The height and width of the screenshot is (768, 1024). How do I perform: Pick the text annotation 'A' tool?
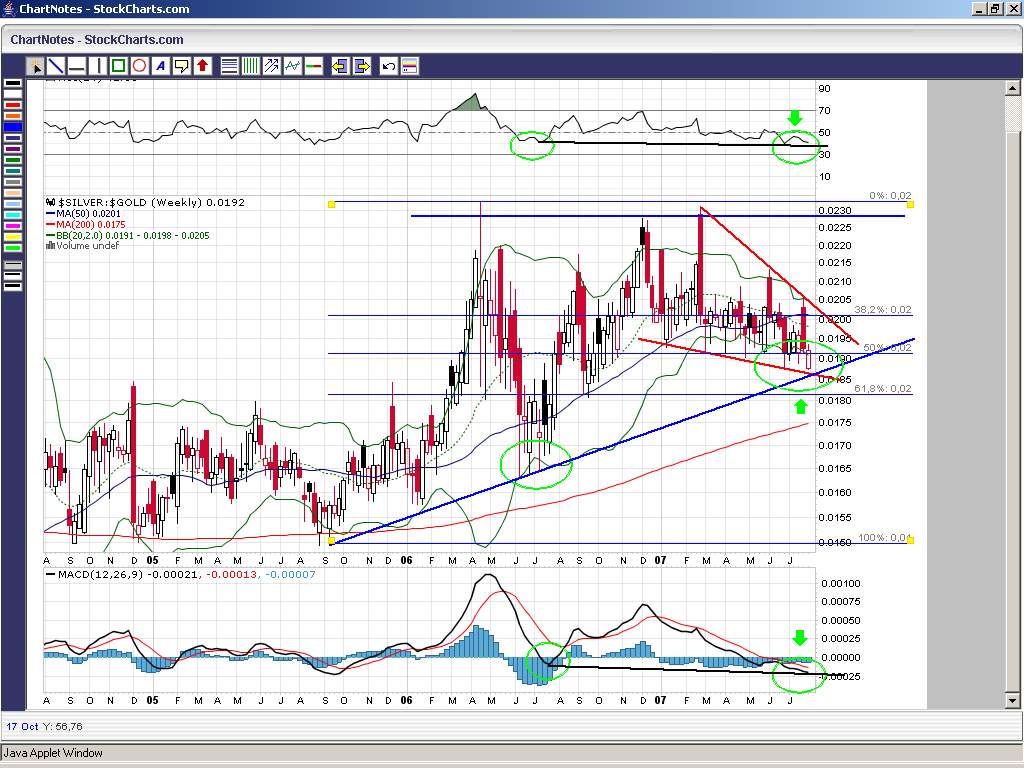(161, 67)
